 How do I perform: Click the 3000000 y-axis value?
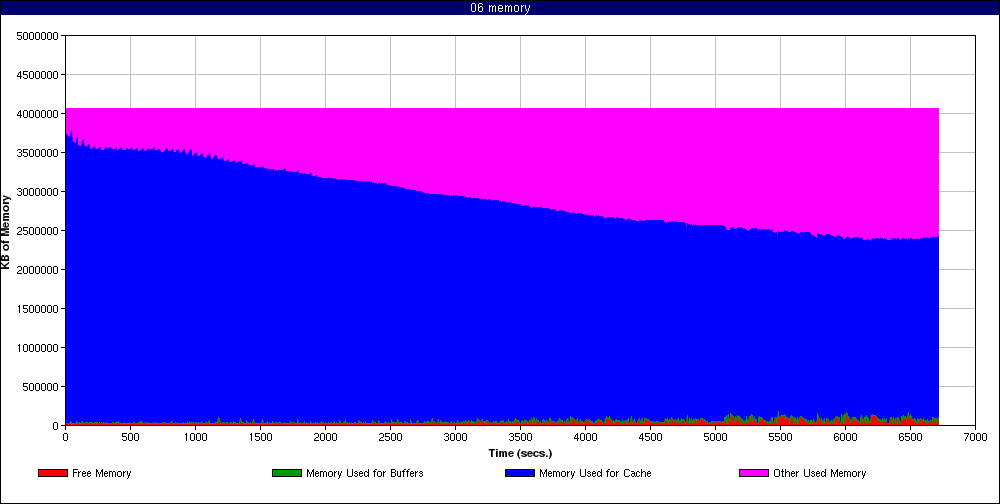40,191
